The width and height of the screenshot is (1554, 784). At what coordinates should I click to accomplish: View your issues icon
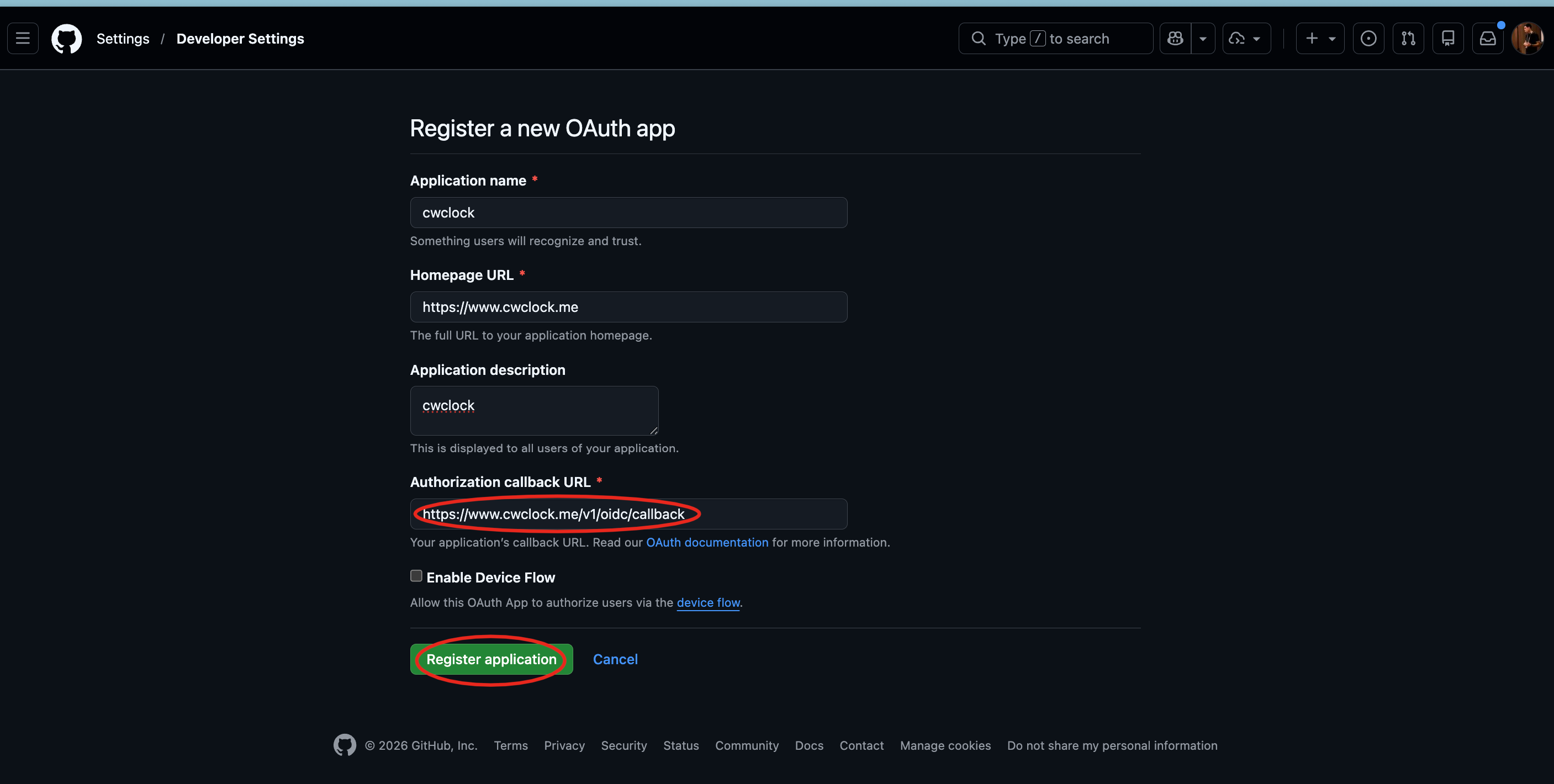point(1368,39)
